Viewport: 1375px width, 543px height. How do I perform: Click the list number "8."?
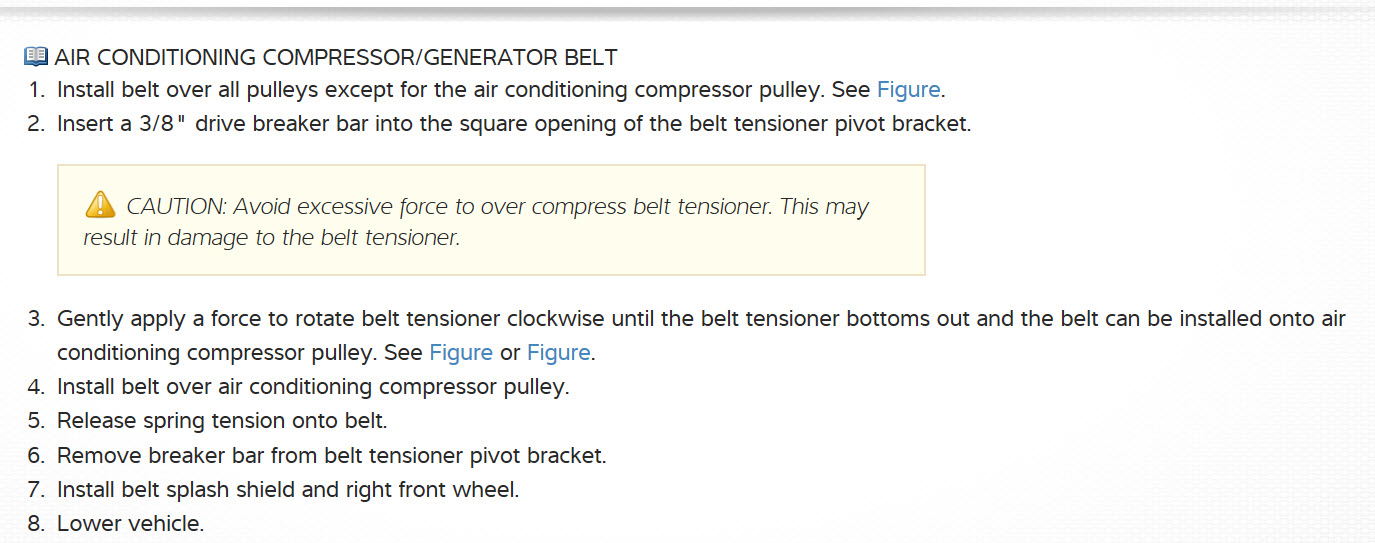tap(36, 522)
